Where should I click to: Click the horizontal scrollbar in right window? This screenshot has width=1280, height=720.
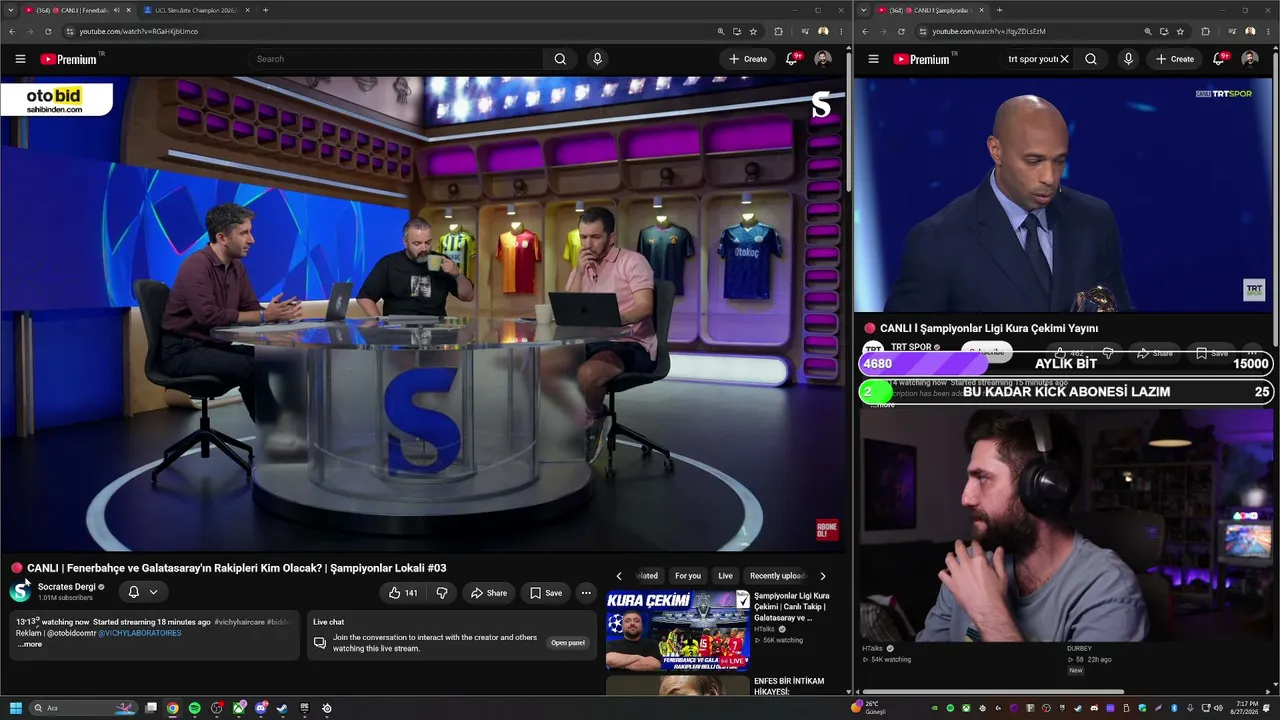993,692
